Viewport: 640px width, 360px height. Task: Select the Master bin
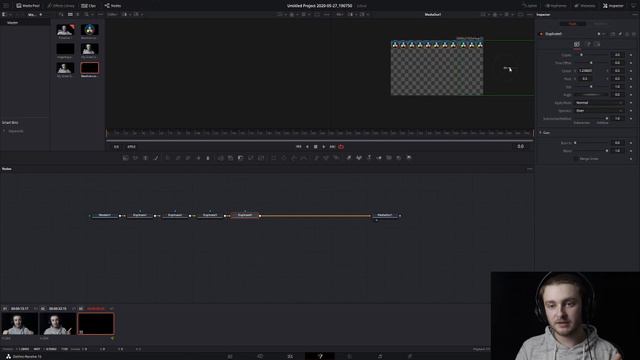point(13,23)
